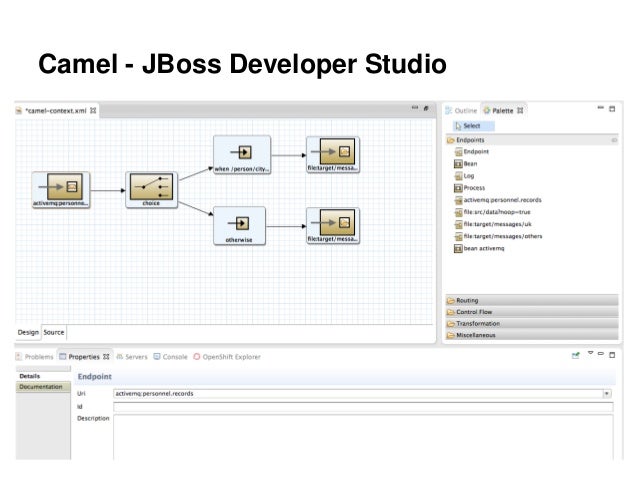Select upper file:target/messa endpoint node
The height and width of the screenshot is (479, 638).
[333, 155]
